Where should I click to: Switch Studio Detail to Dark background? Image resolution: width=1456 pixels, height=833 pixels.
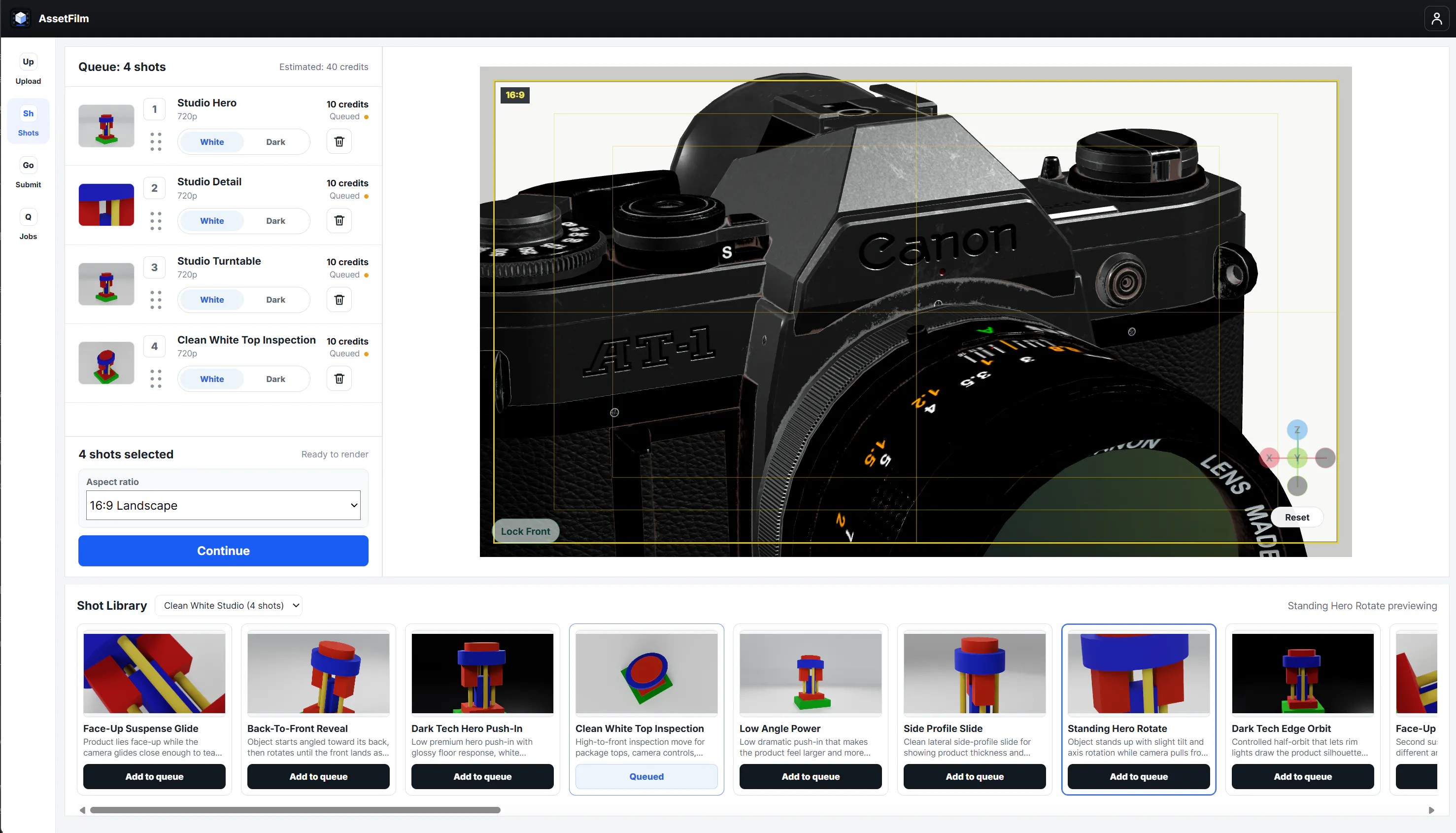(x=275, y=221)
